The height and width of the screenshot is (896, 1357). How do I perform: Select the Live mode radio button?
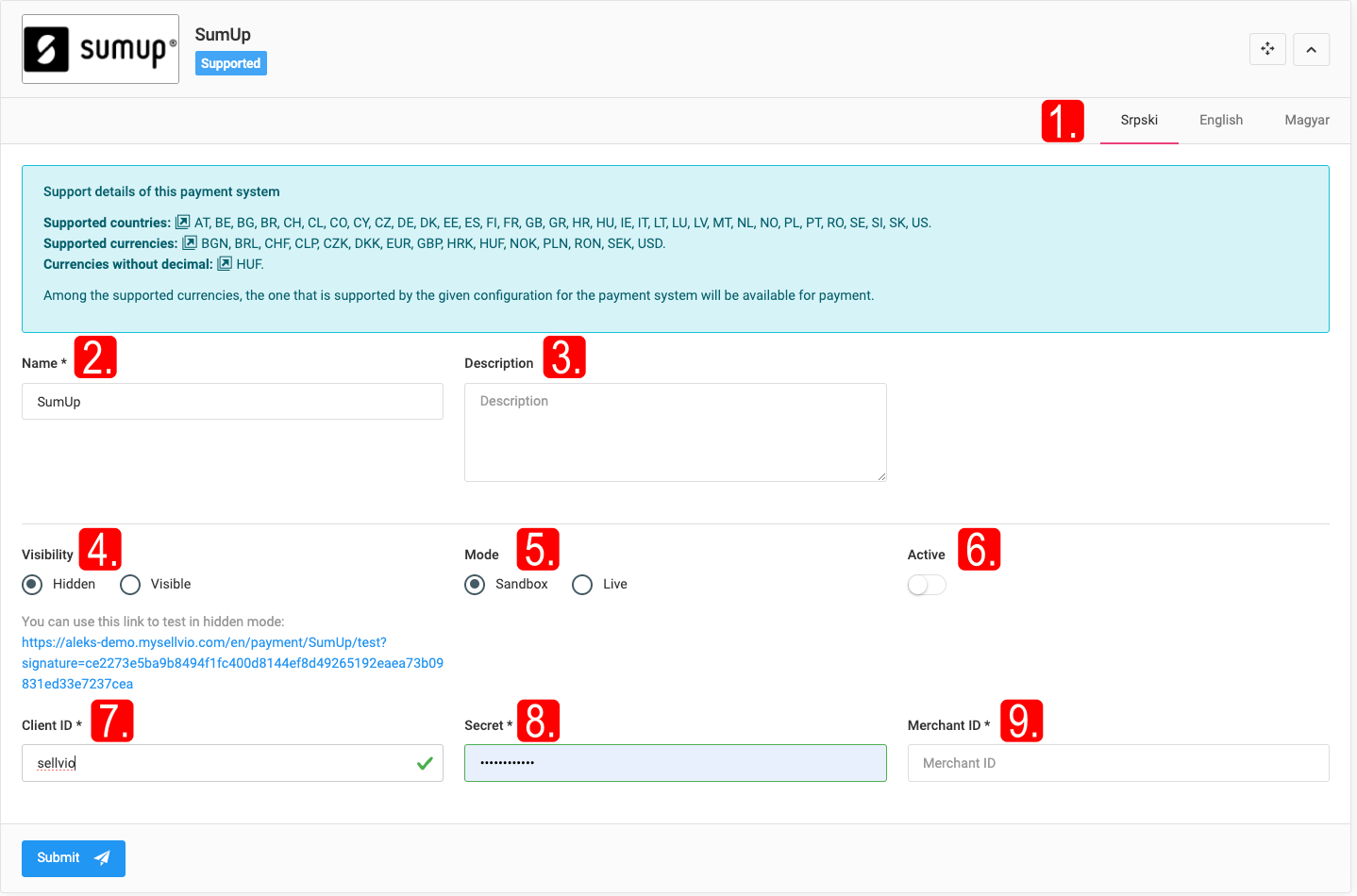coord(582,585)
